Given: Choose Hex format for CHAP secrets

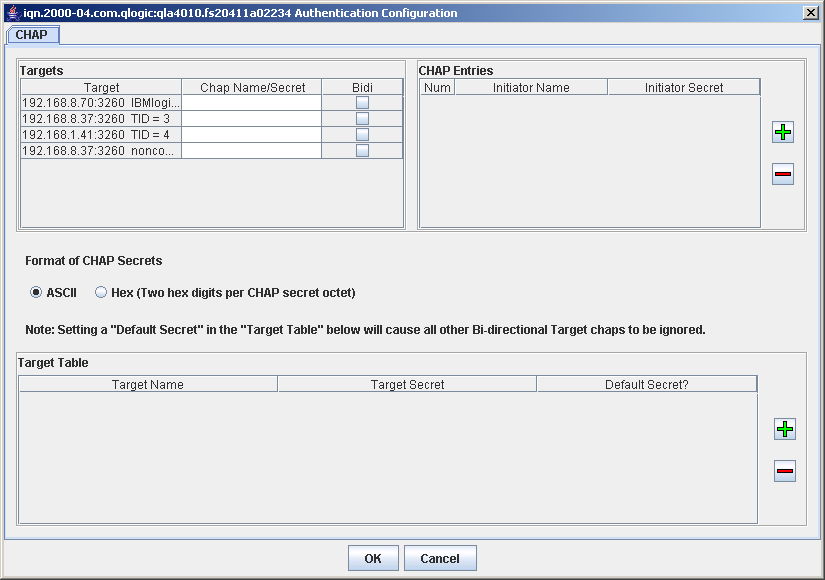Looking at the screenshot, I should point(101,293).
